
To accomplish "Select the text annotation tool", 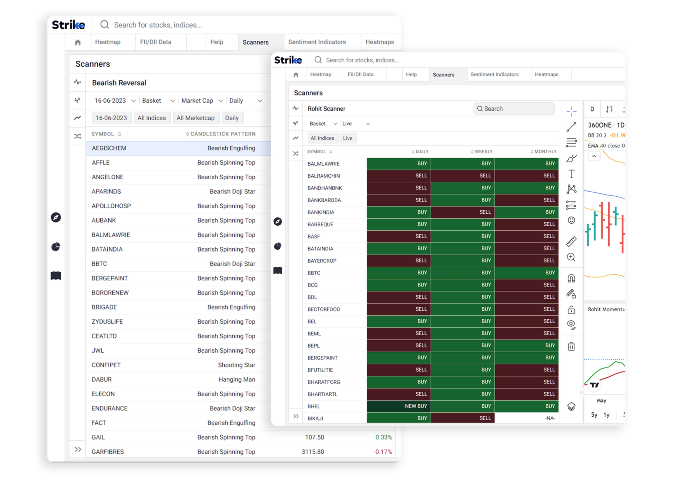I will (571, 174).
